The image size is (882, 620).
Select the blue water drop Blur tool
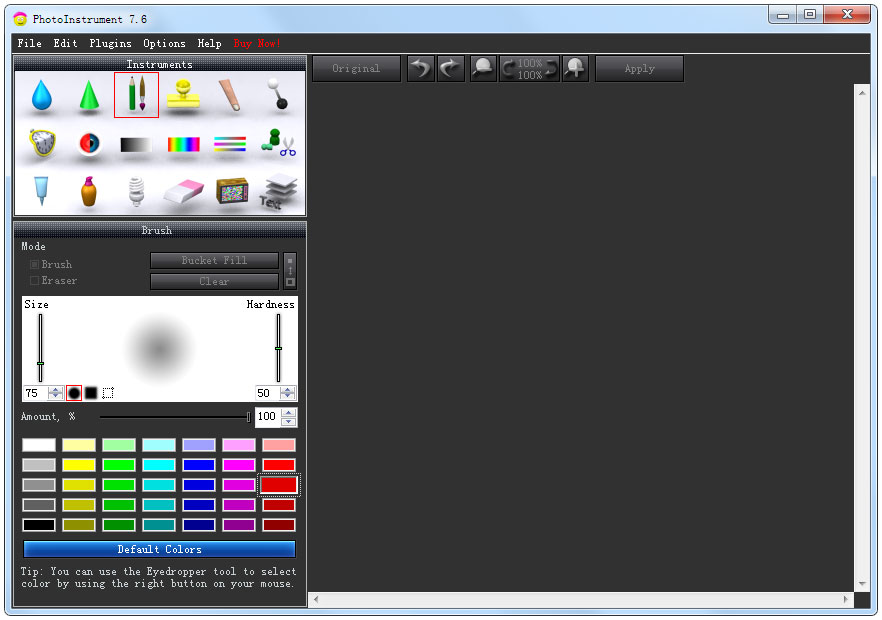[x=42, y=95]
